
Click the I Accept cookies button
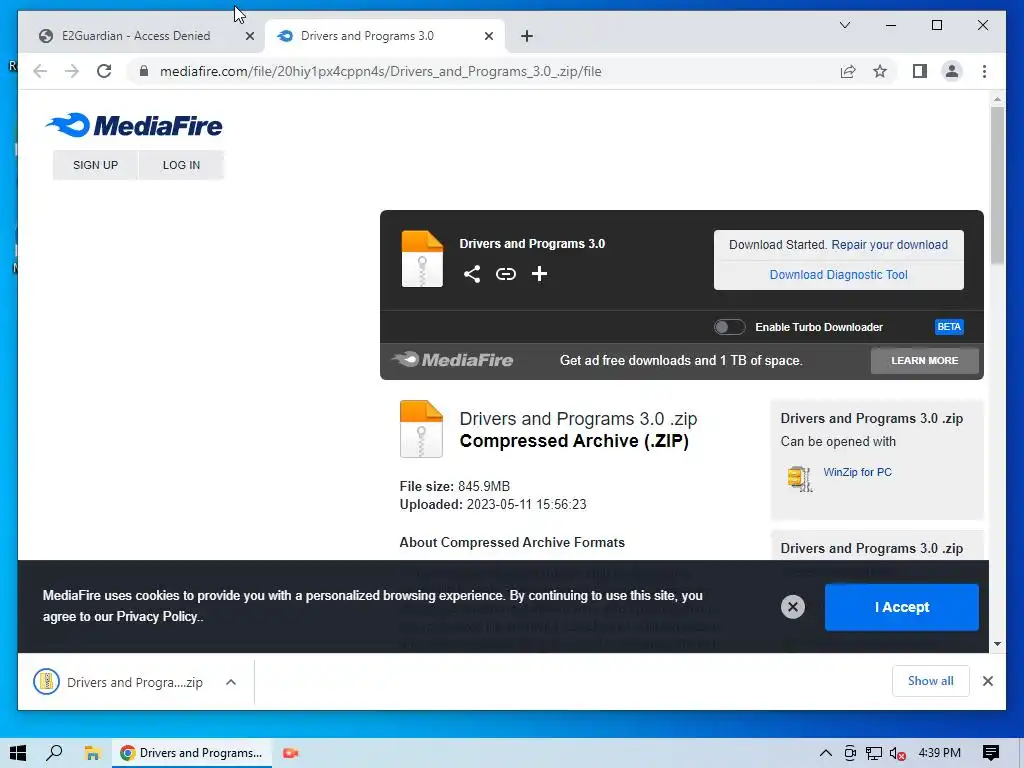901,607
